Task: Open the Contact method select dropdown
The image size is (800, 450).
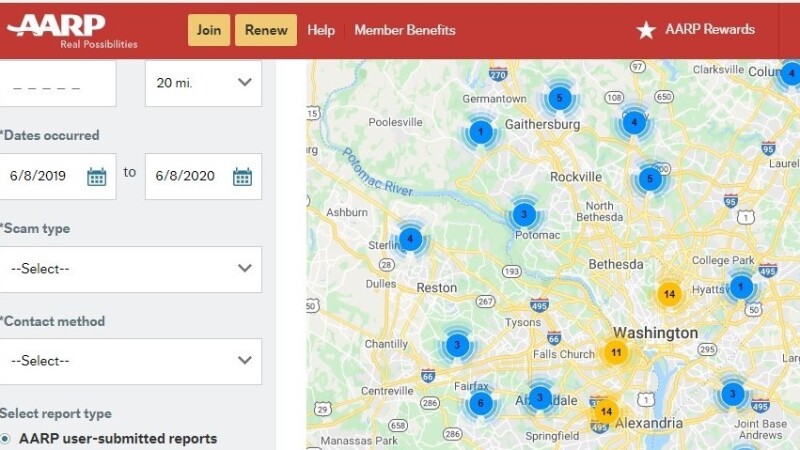Action: [131, 361]
